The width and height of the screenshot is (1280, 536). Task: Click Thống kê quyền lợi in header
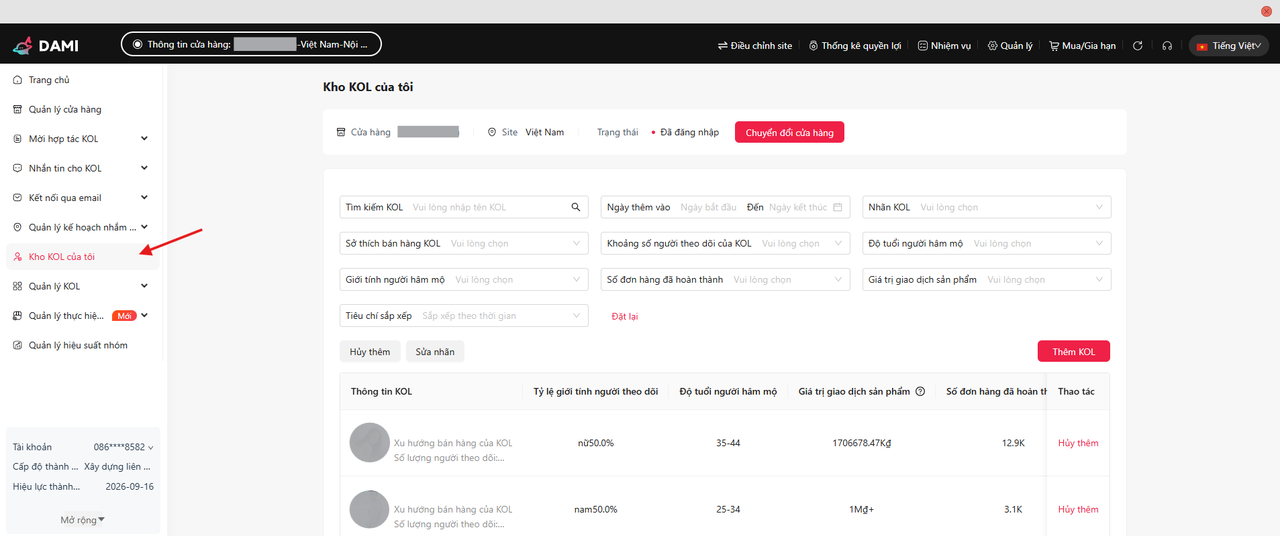click(855, 46)
